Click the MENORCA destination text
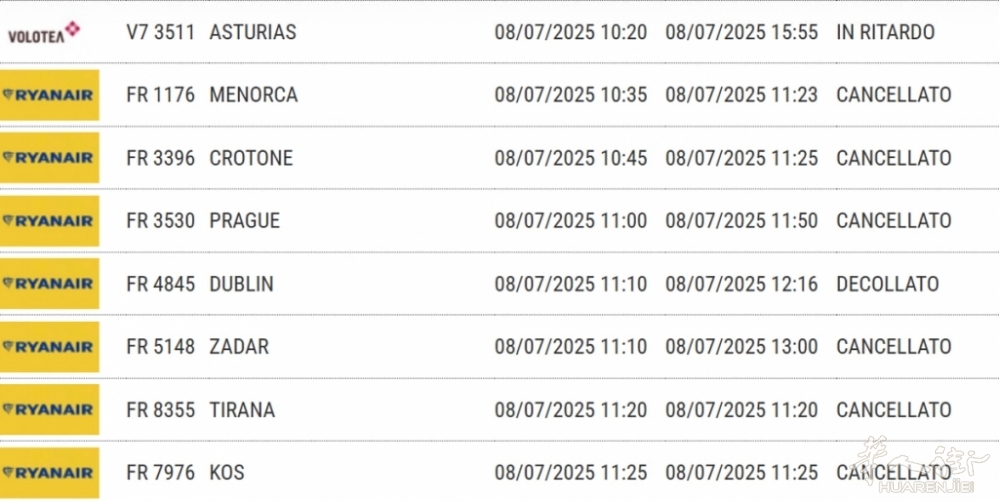This screenshot has height=502, width=999. (x=254, y=95)
